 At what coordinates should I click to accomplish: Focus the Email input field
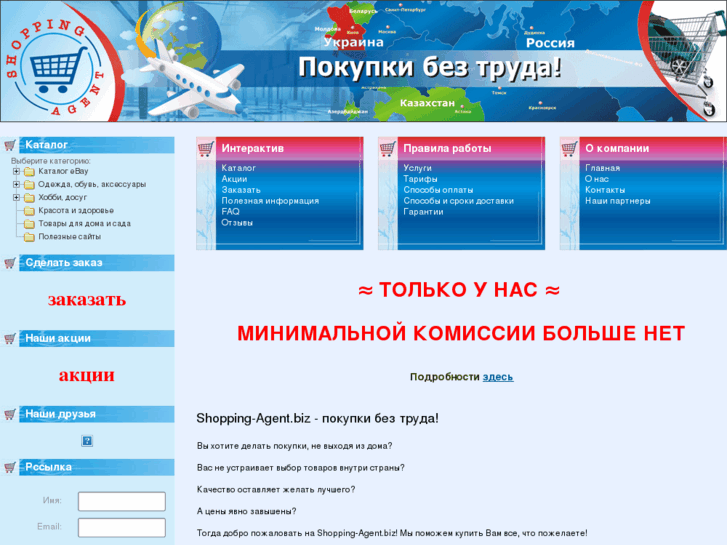pyautogui.click(x=122, y=527)
